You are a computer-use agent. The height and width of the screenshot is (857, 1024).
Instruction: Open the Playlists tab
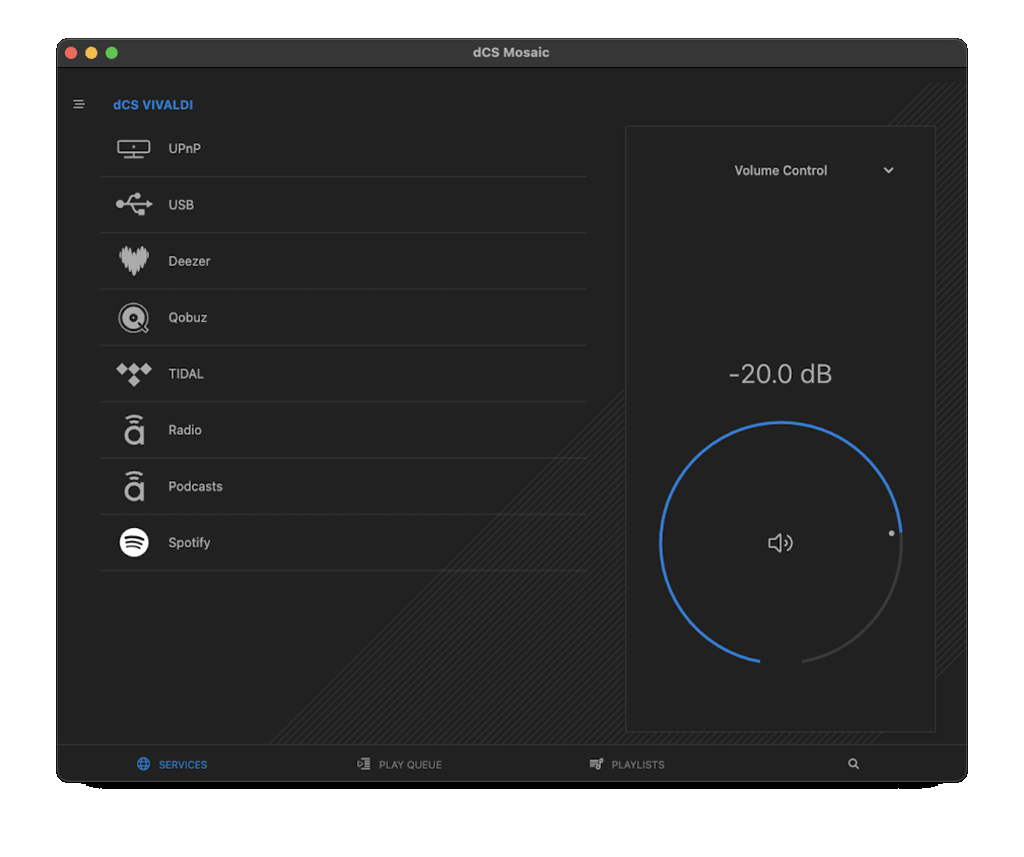click(x=627, y=764)
